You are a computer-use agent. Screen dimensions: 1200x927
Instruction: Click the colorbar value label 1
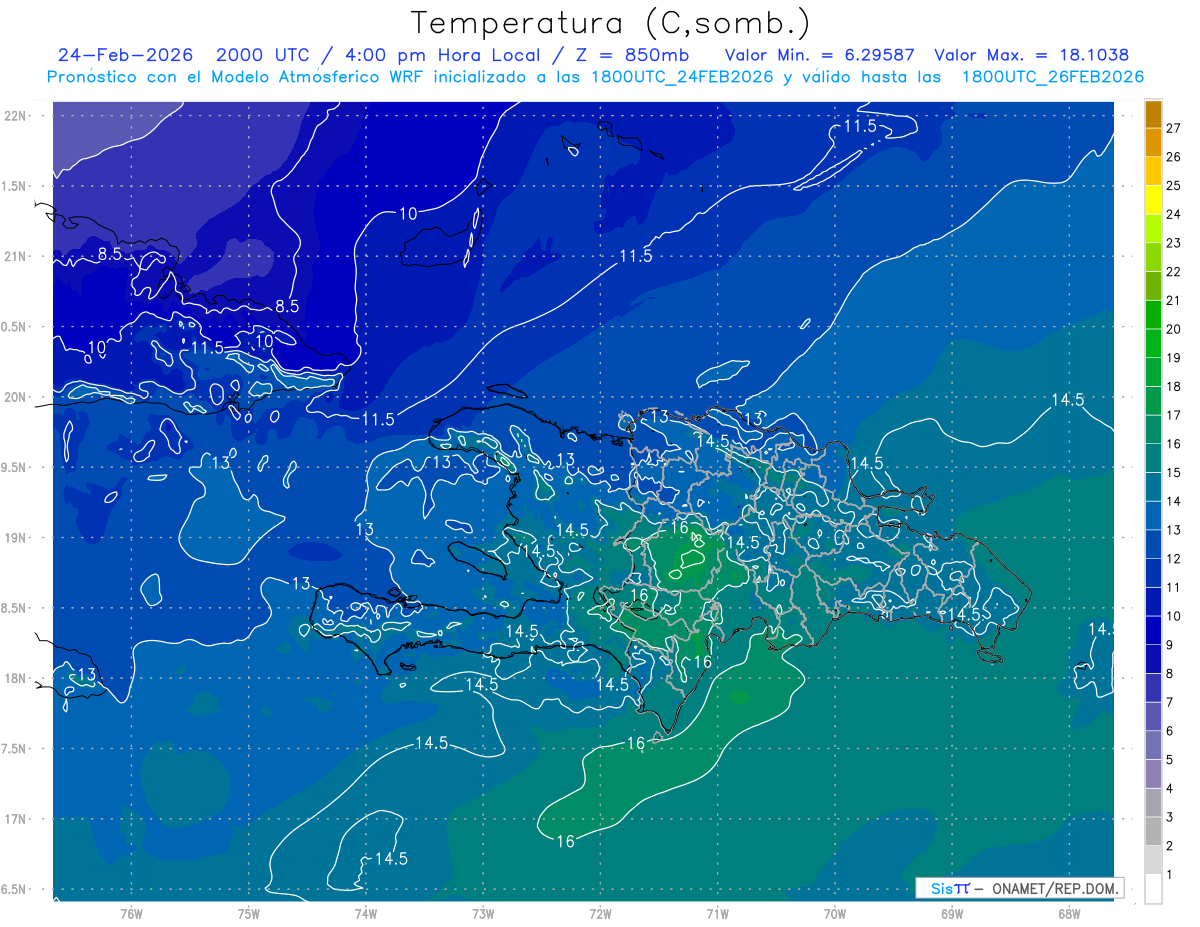pyautogui.click(x=1170, y=874)
